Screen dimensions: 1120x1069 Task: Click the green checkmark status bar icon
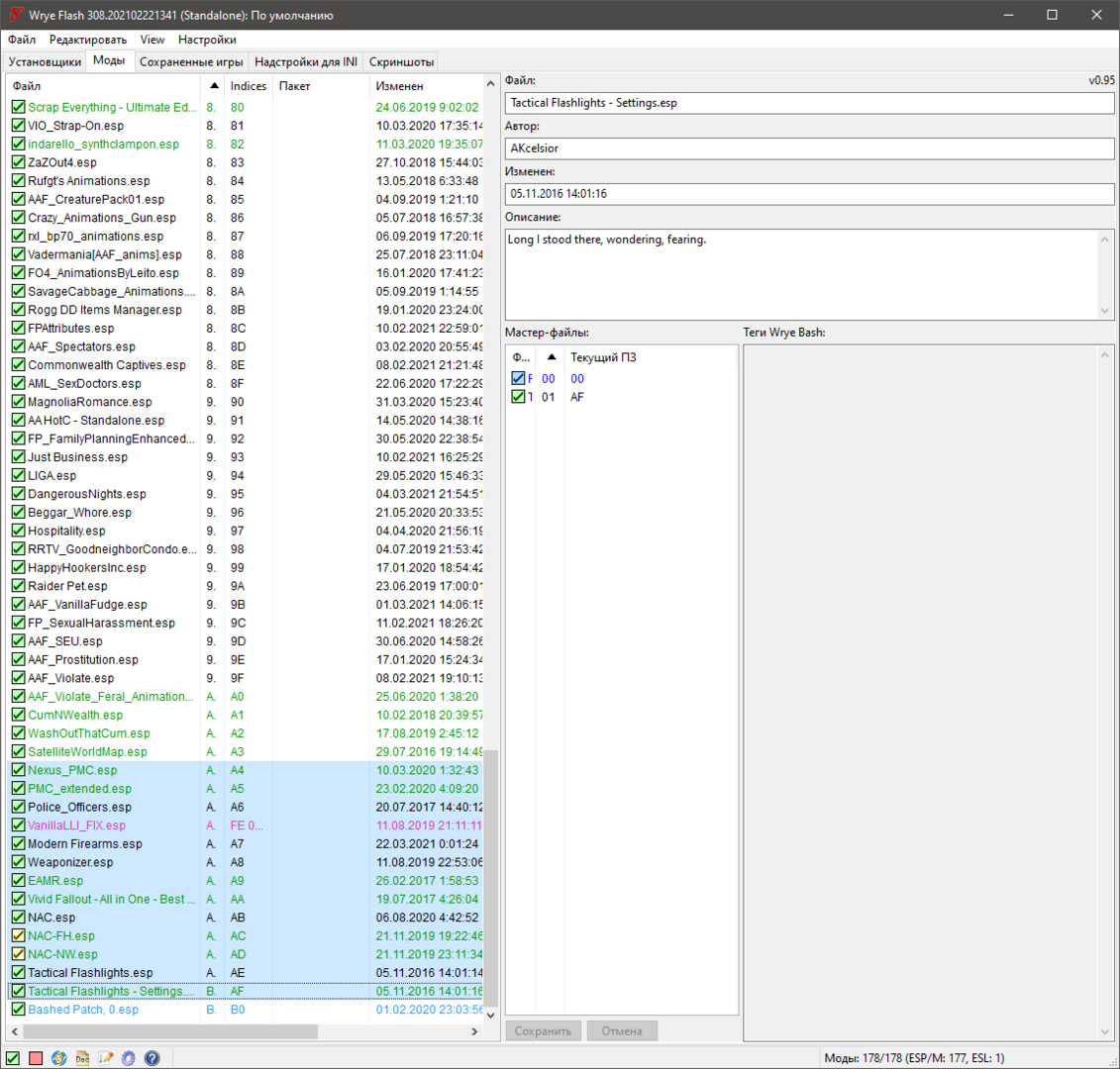(13, 1058)
